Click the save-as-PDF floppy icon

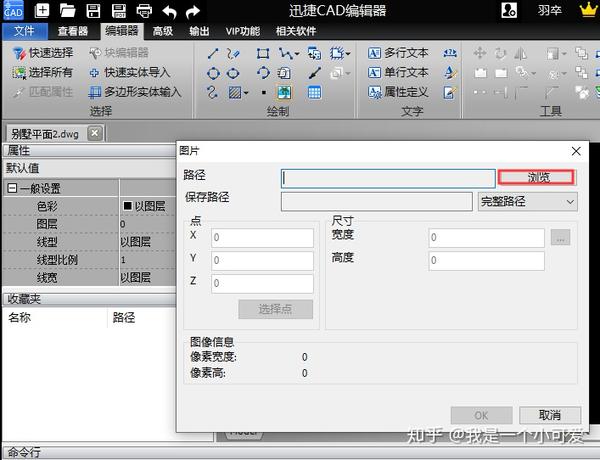[x=119, y=10]
